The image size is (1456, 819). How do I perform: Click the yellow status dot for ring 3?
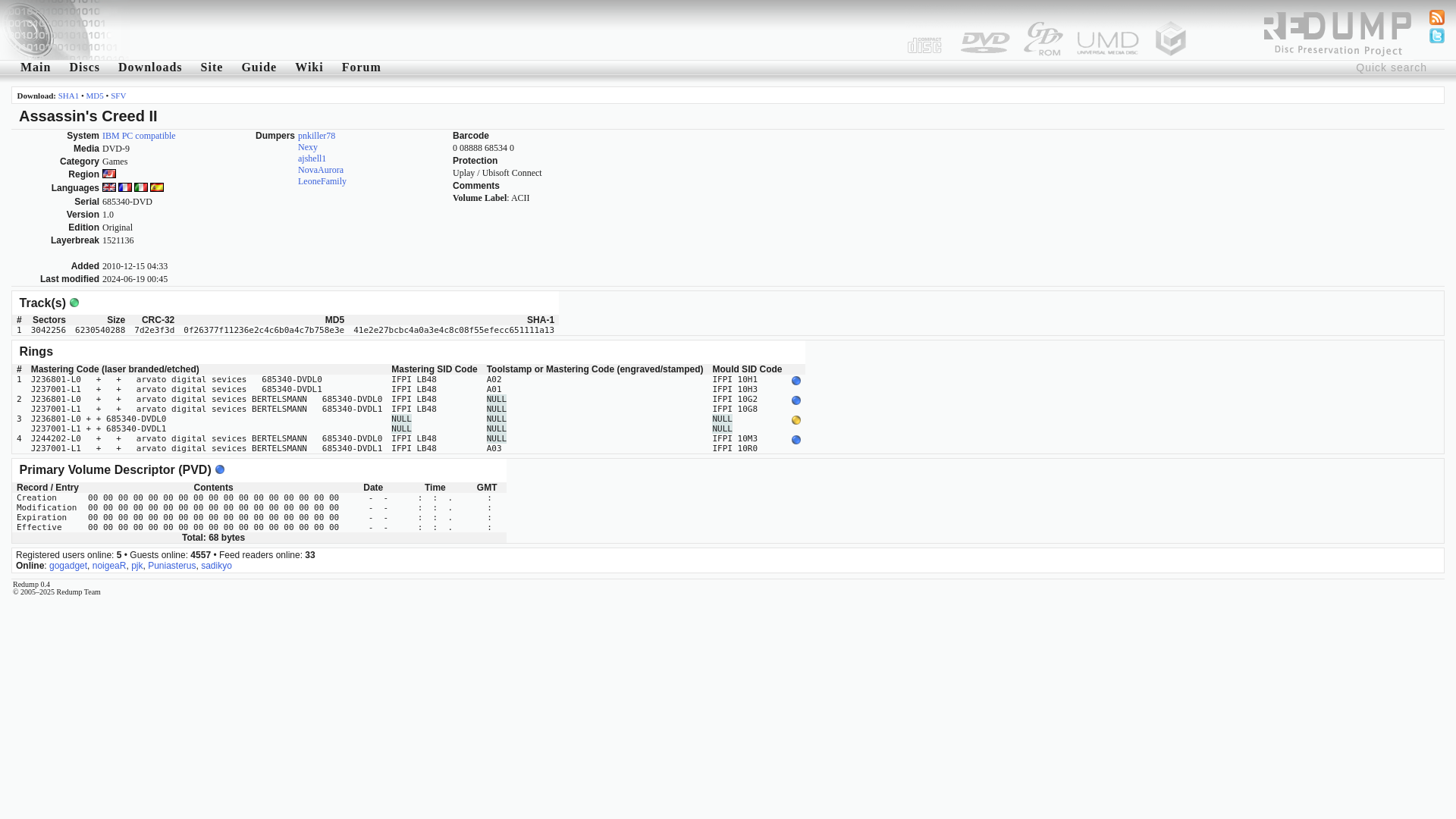pos(795,420)
